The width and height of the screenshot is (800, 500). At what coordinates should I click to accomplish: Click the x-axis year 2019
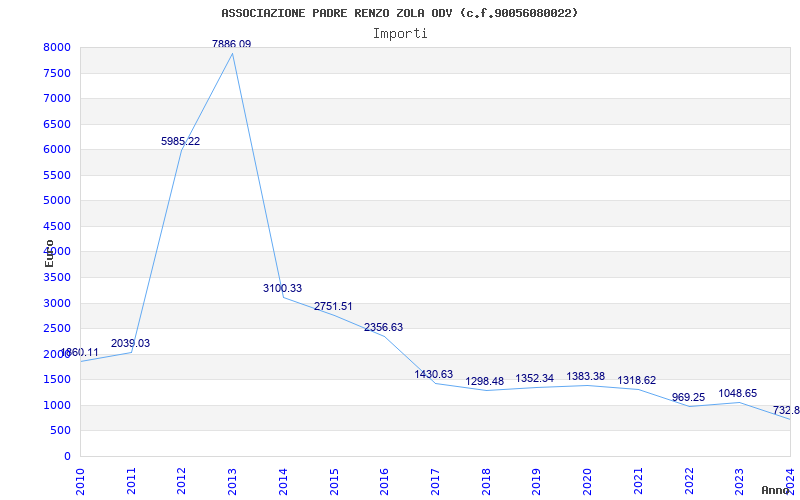click(536, 482)
